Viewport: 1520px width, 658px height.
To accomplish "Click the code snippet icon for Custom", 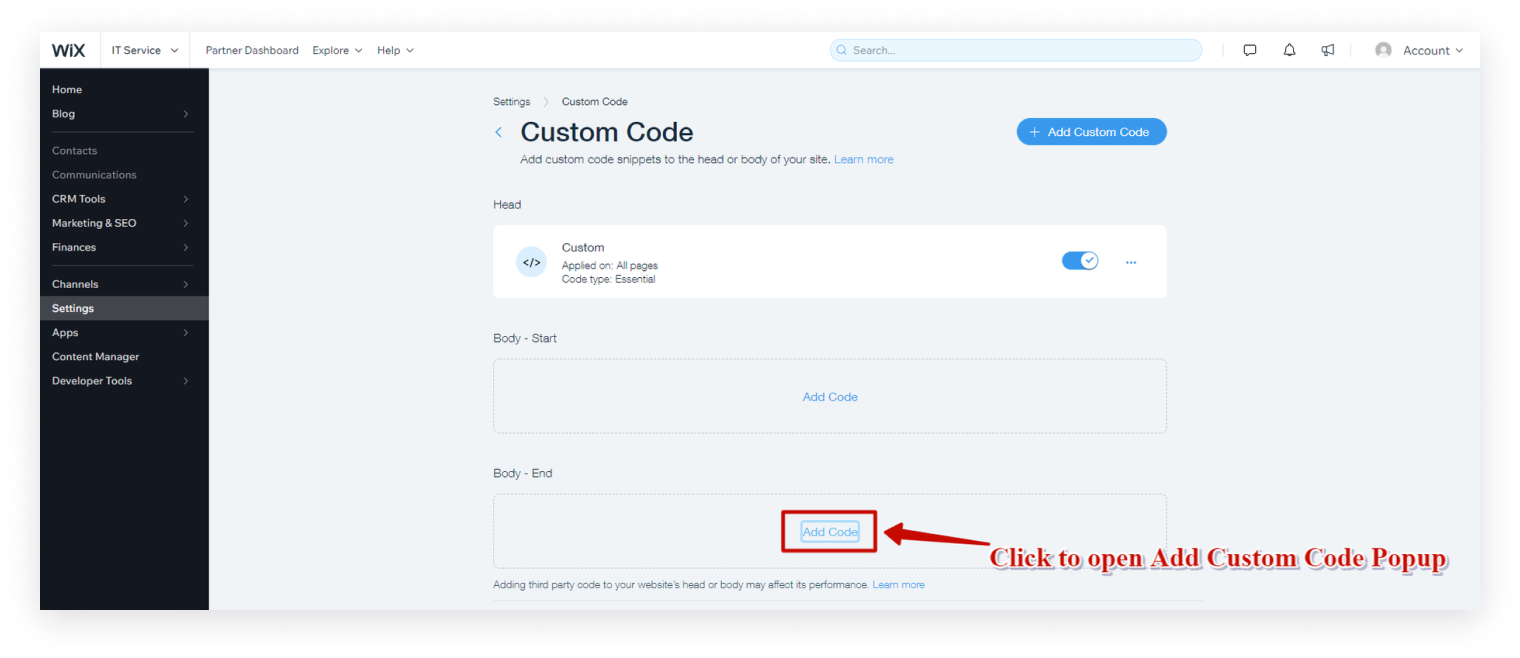I will (531, 262).
